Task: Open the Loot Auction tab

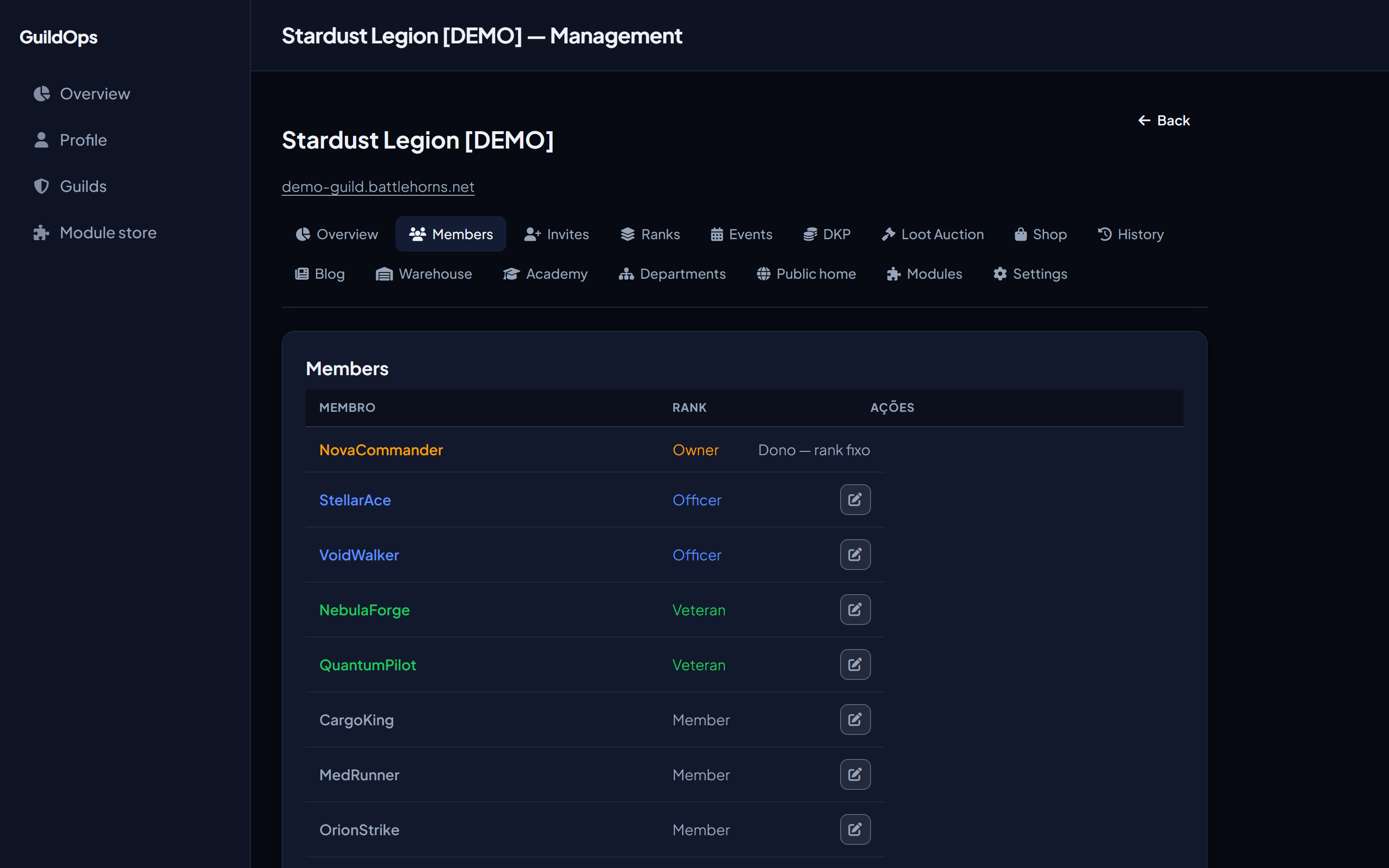Action: [x=933, y=234]
